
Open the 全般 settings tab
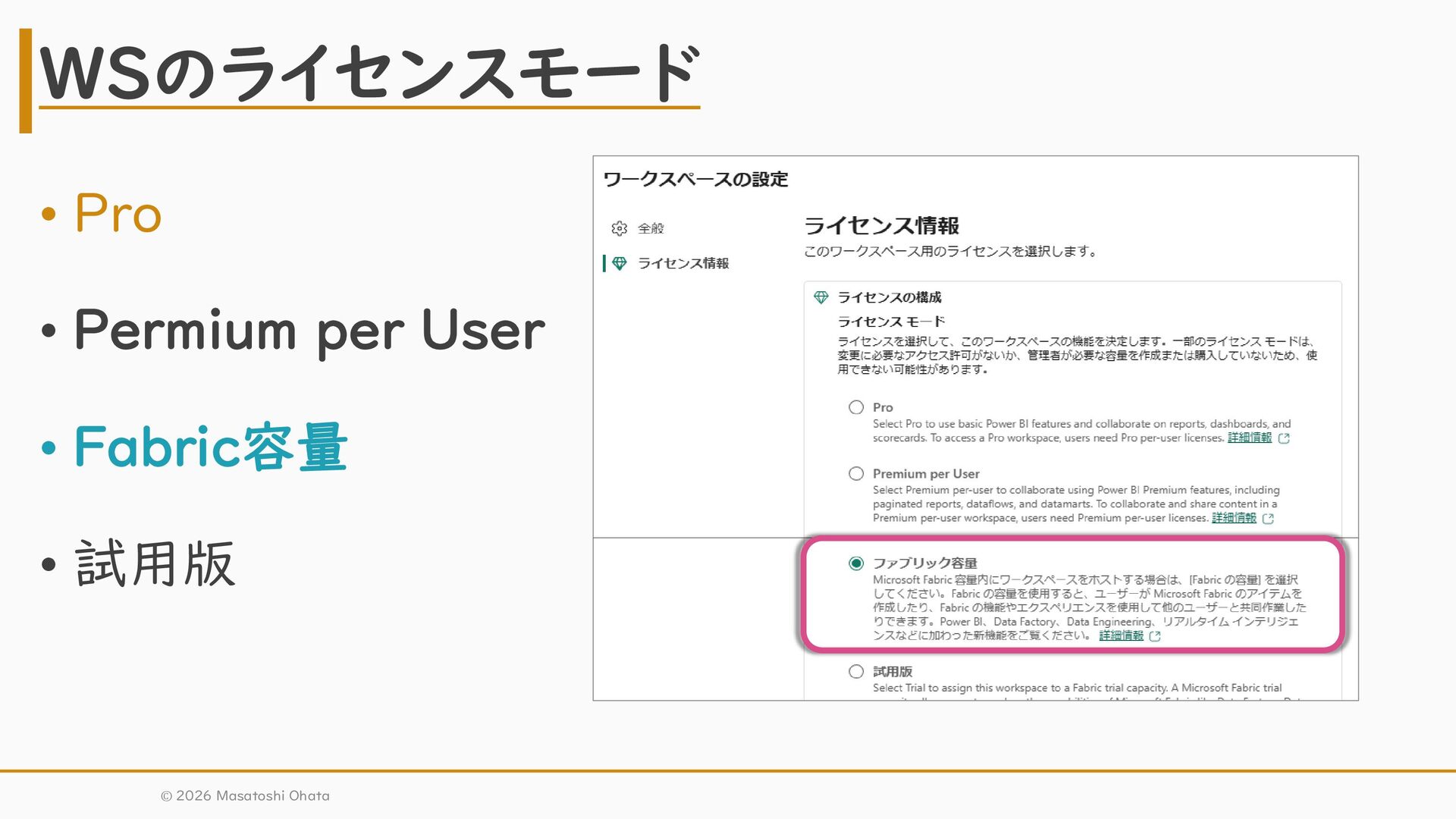651,228
